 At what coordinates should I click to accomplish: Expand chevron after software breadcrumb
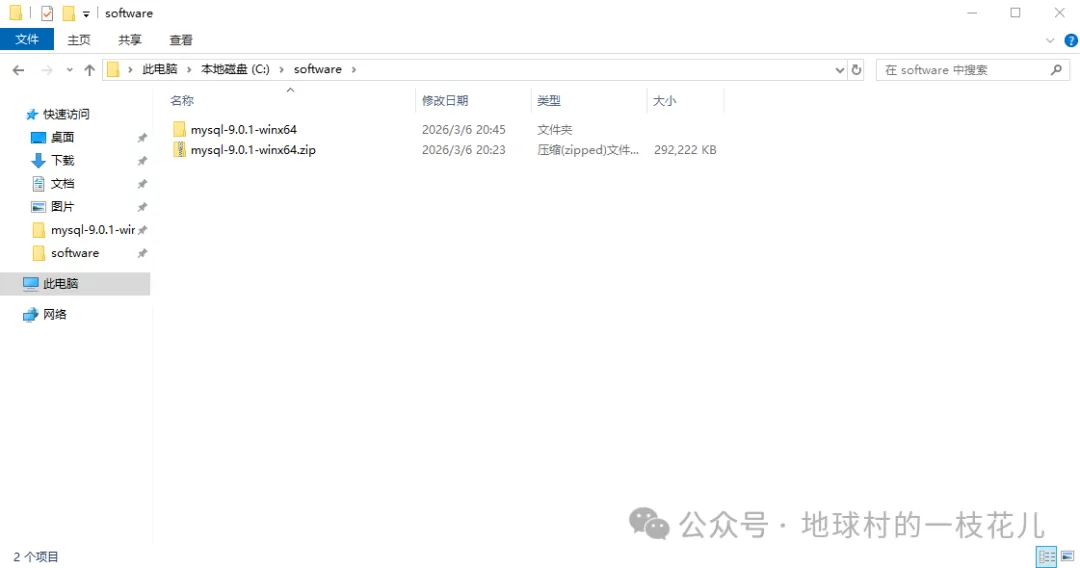pyautogui.click(x=354, y=70)
